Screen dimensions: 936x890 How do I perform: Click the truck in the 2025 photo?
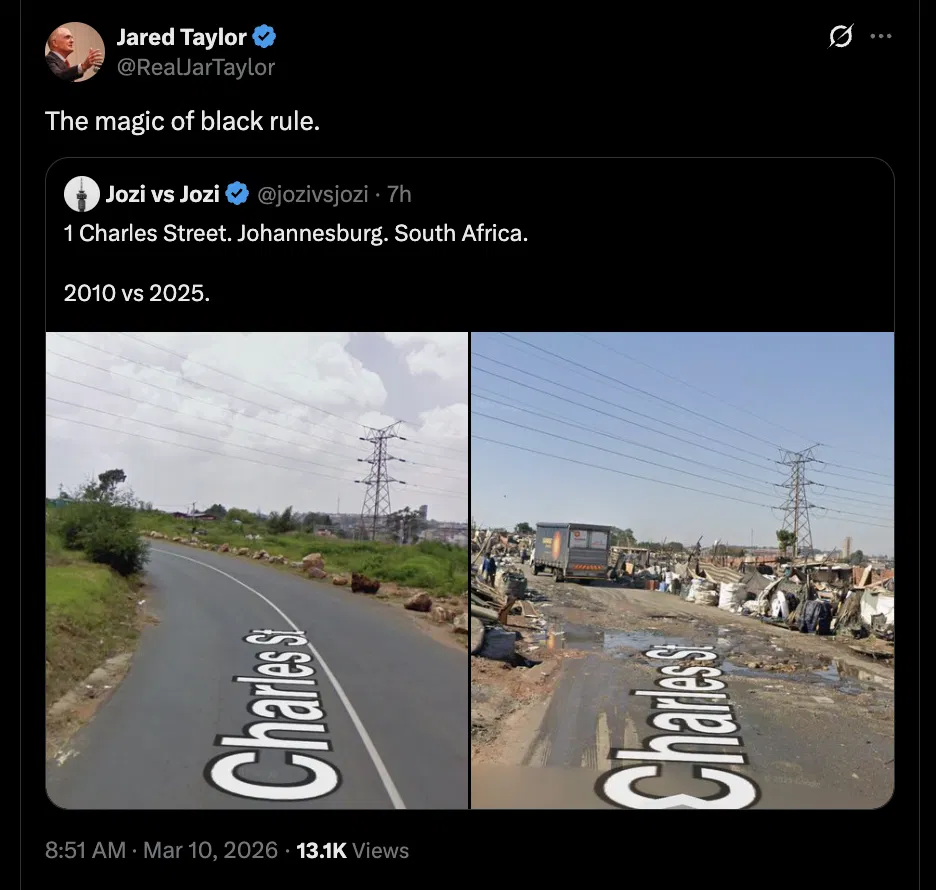[572, 550]
